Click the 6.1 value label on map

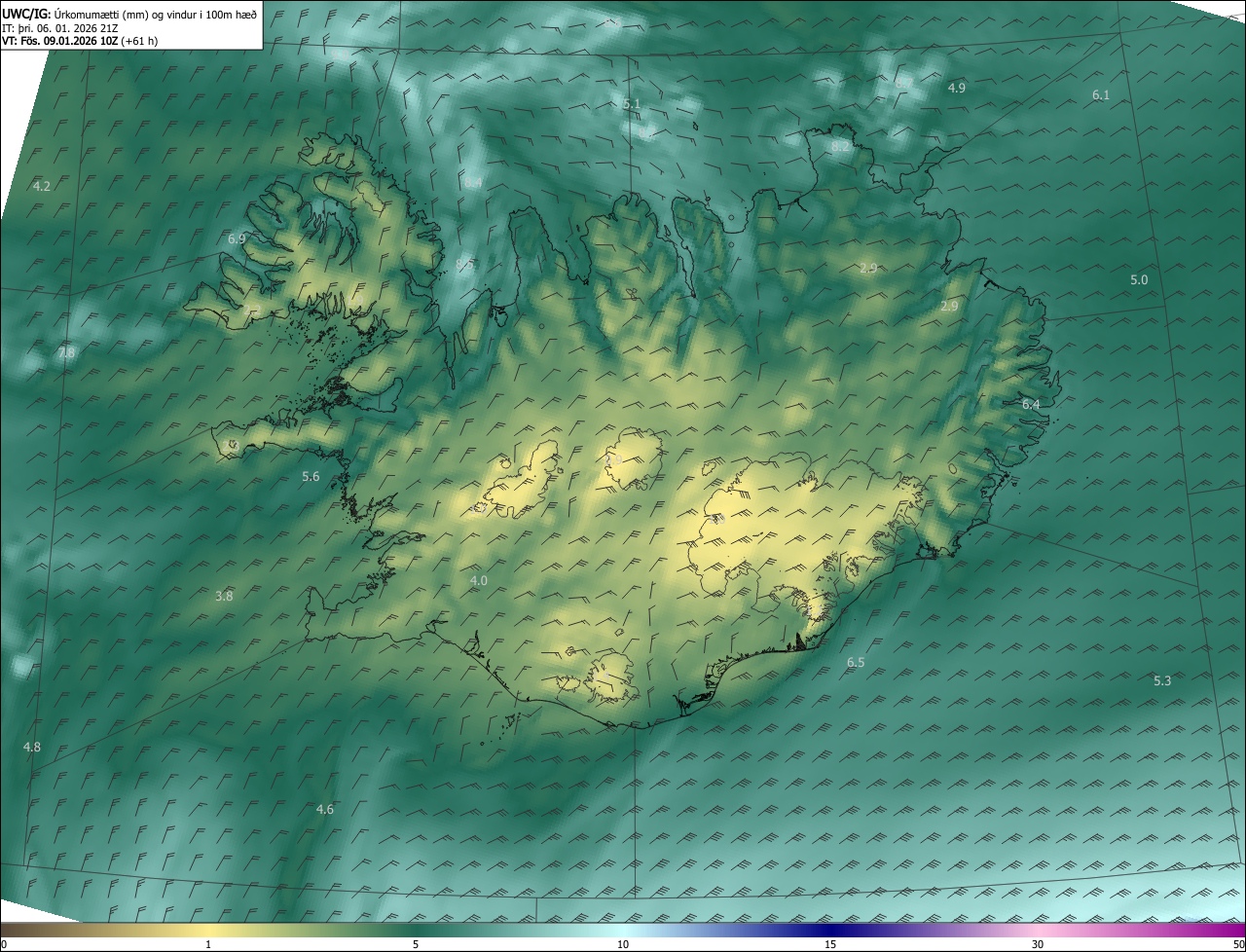coord(1101,94)
